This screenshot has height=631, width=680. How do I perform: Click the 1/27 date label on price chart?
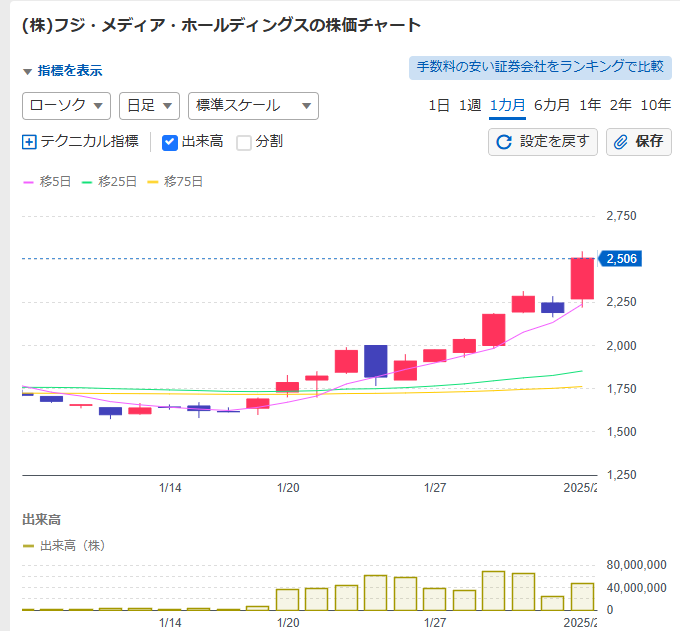tap(435, 488)
